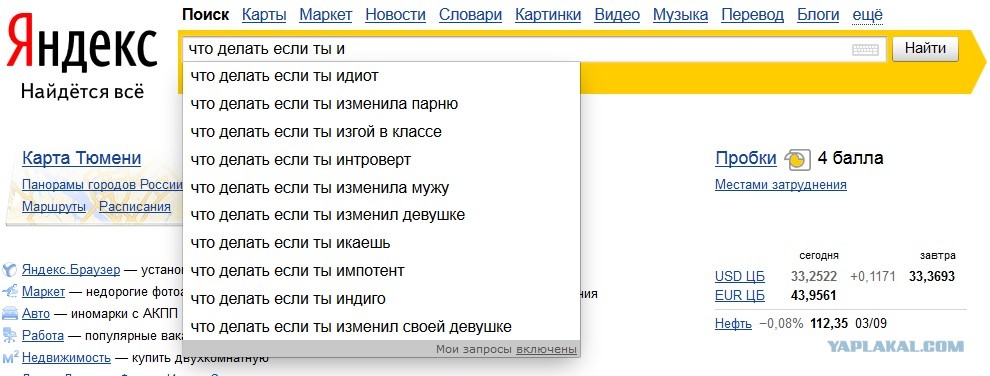Choose suggestion ending with 'индиго'
The height and width of the screenshot is (376, 990).
click(381, 298)
